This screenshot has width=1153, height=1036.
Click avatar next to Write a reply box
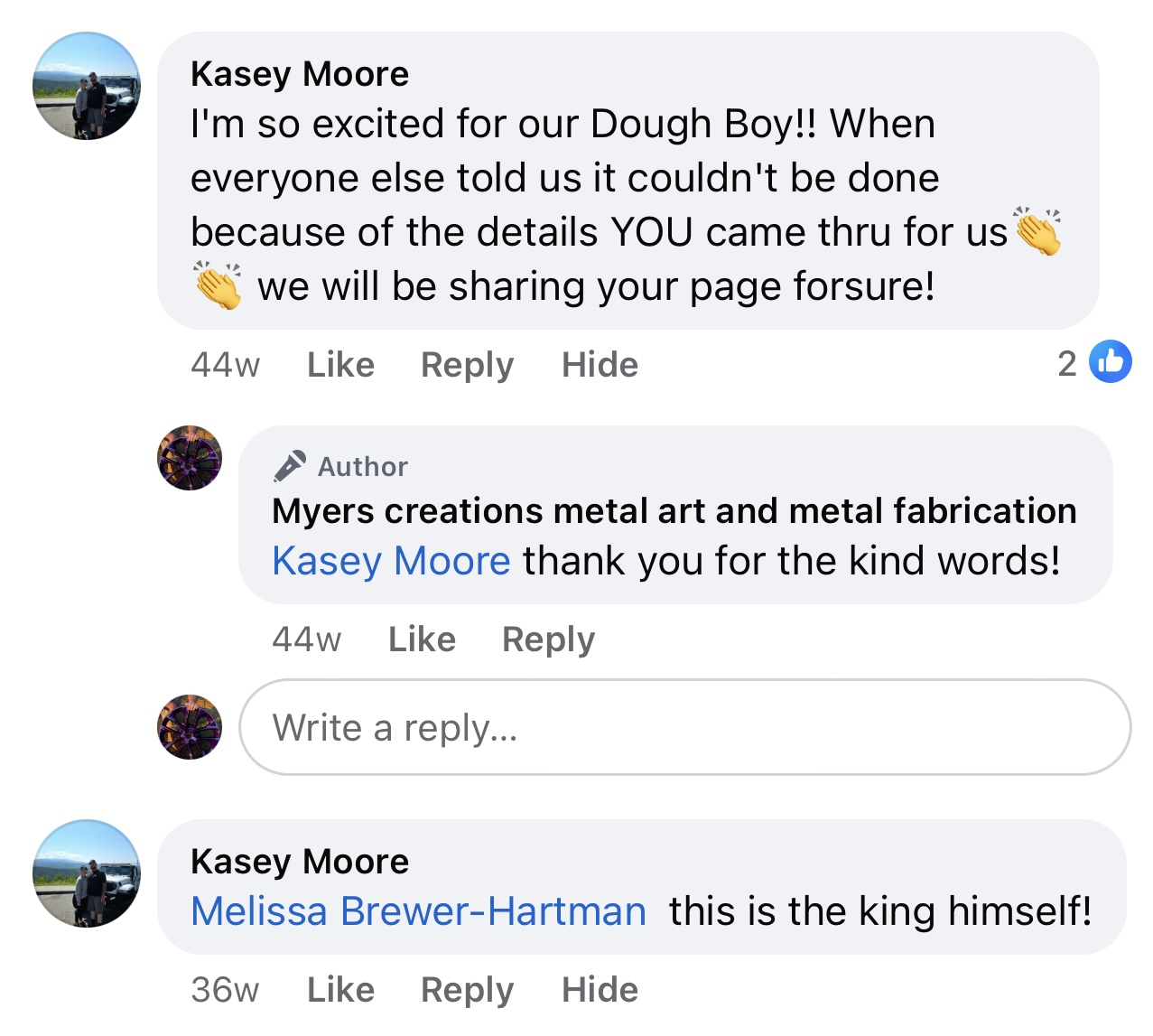point(190,727)
